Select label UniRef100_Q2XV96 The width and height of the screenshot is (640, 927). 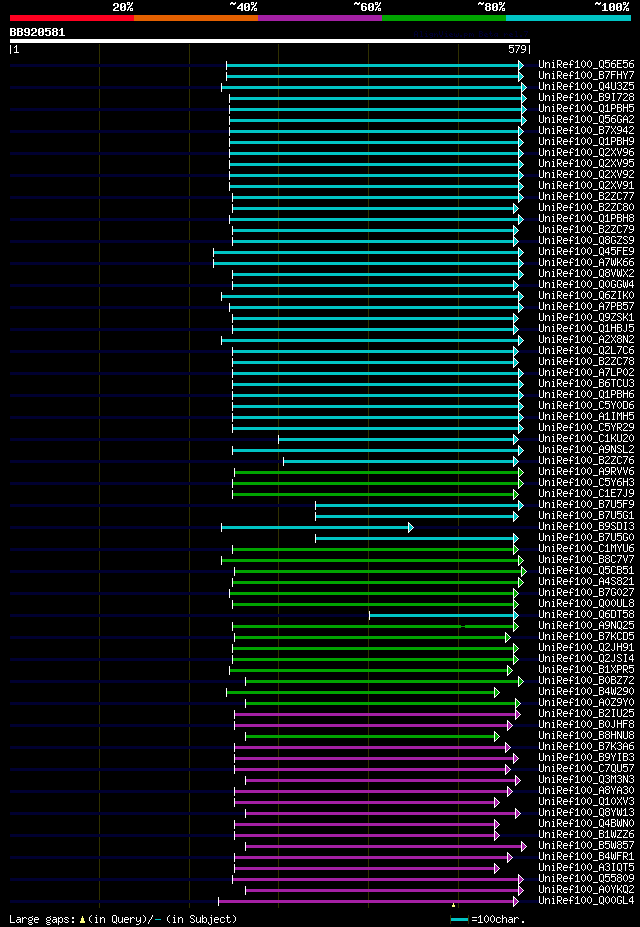point(586,152)
